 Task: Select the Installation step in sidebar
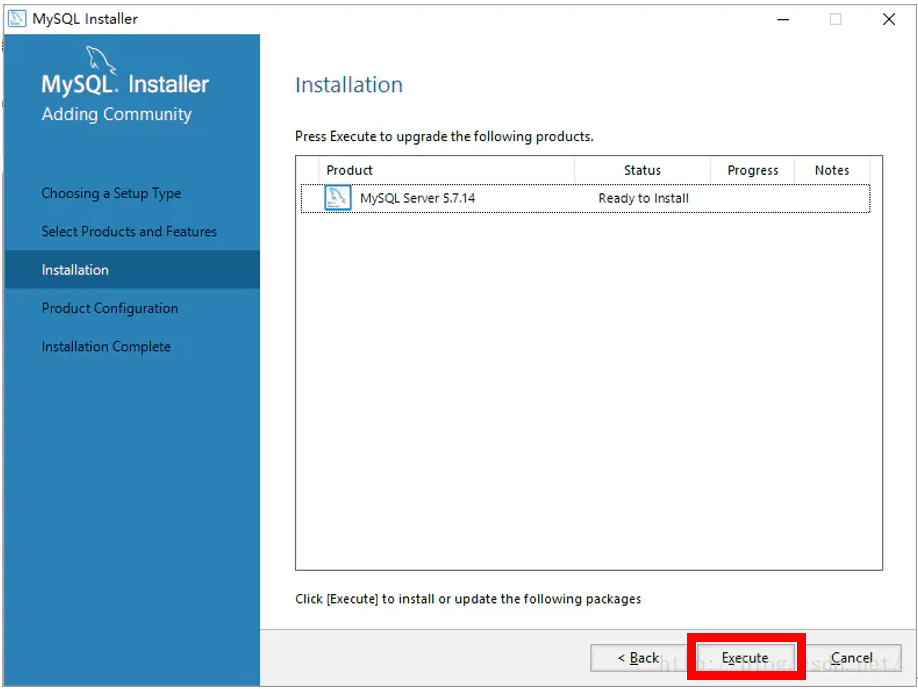pyautogui.click(x=75, y=269)
